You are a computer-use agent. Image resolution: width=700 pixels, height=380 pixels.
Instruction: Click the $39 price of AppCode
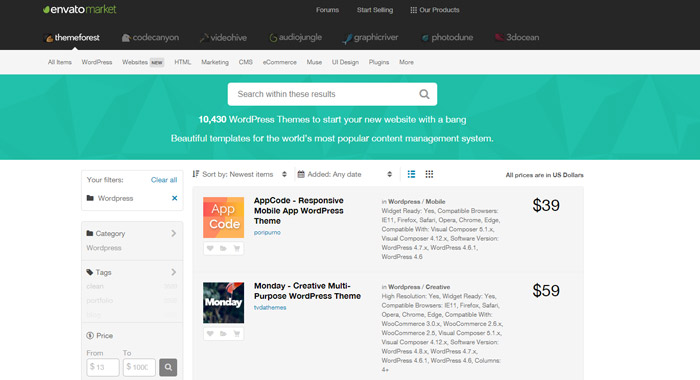(x=546, y=205)
